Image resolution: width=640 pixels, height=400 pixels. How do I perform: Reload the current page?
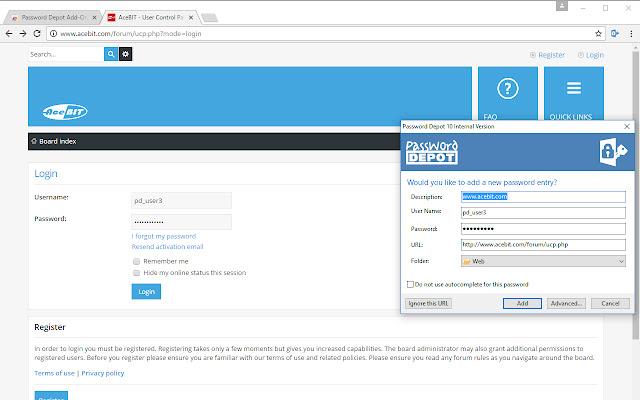[37, 34]
